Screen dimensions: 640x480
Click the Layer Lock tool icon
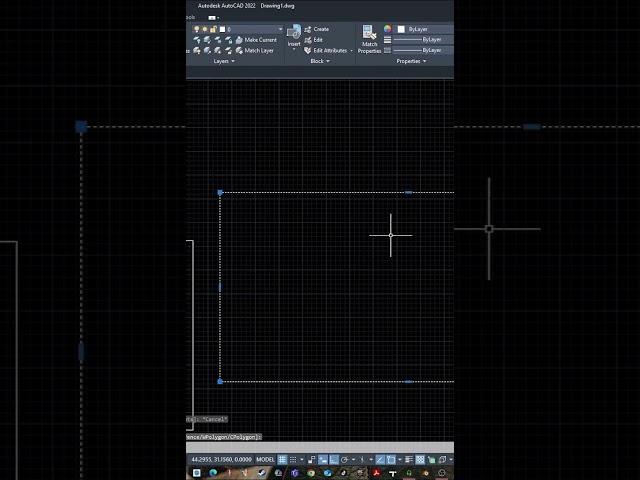229,40
